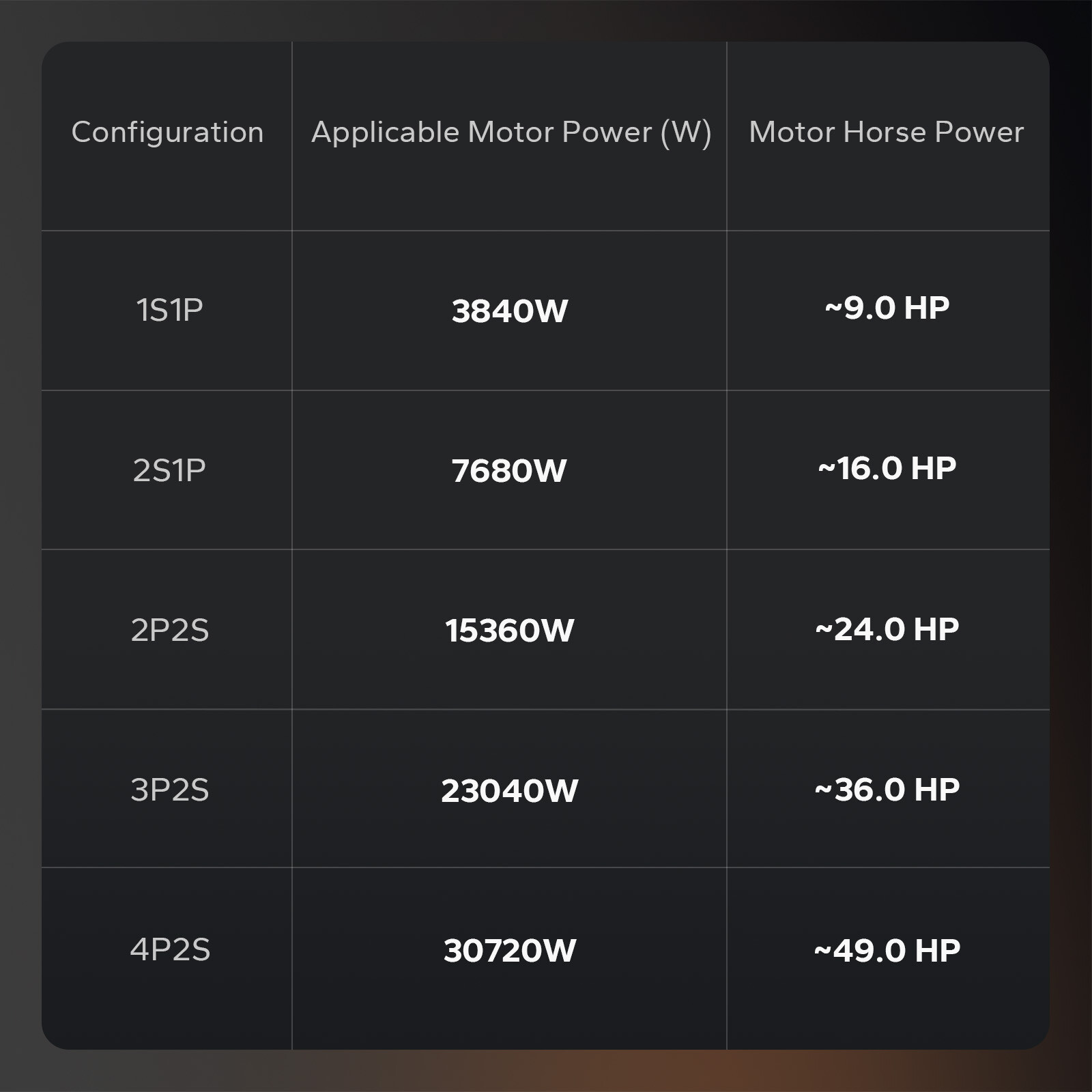Select the ~9.0 HP cell
This screenshot has height=1092, width=1092.
[887, 308]
